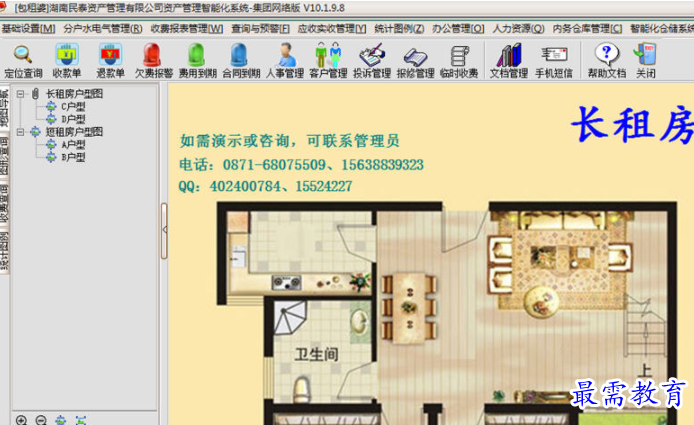
Task: Open 报修管理 repair management
Action: coord(415,61)
